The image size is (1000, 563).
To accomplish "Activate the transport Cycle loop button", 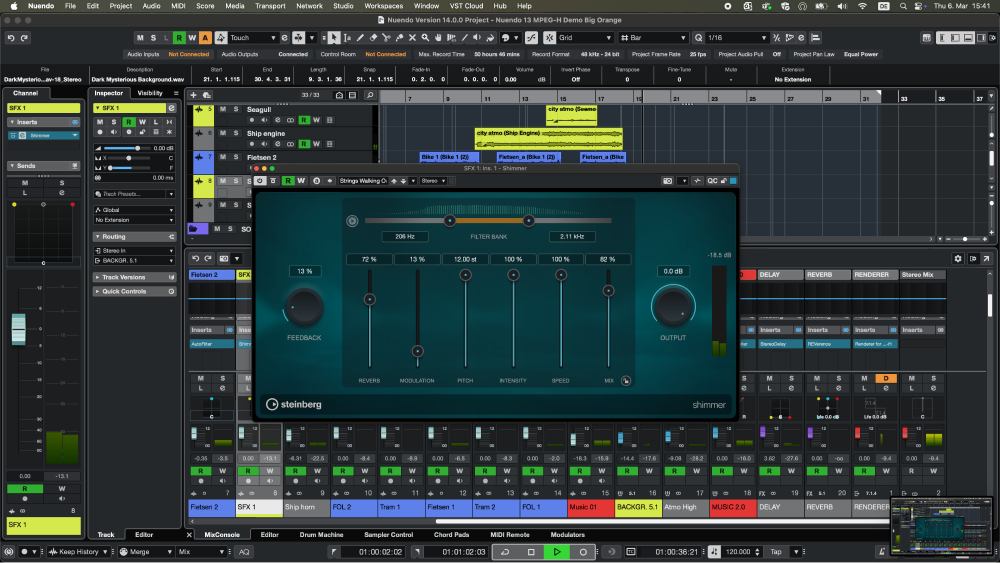I will point(507,551).
